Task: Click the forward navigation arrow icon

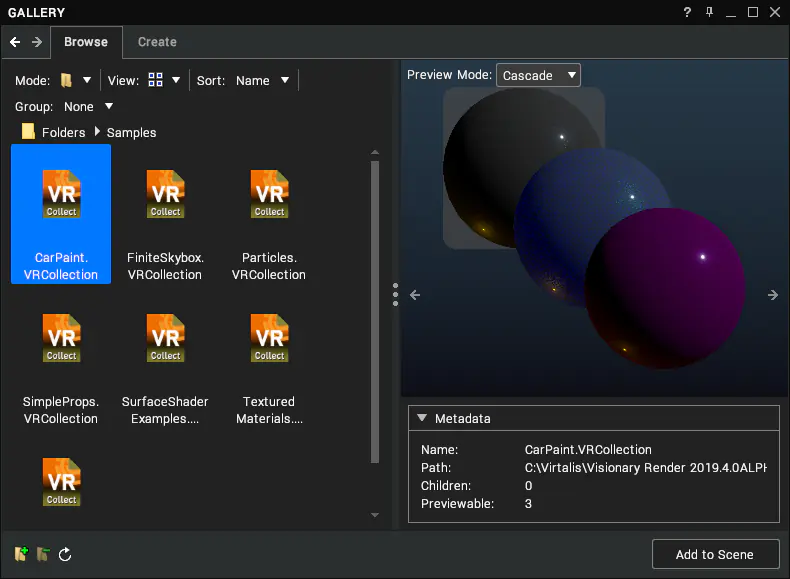Action: click(37, 42)
